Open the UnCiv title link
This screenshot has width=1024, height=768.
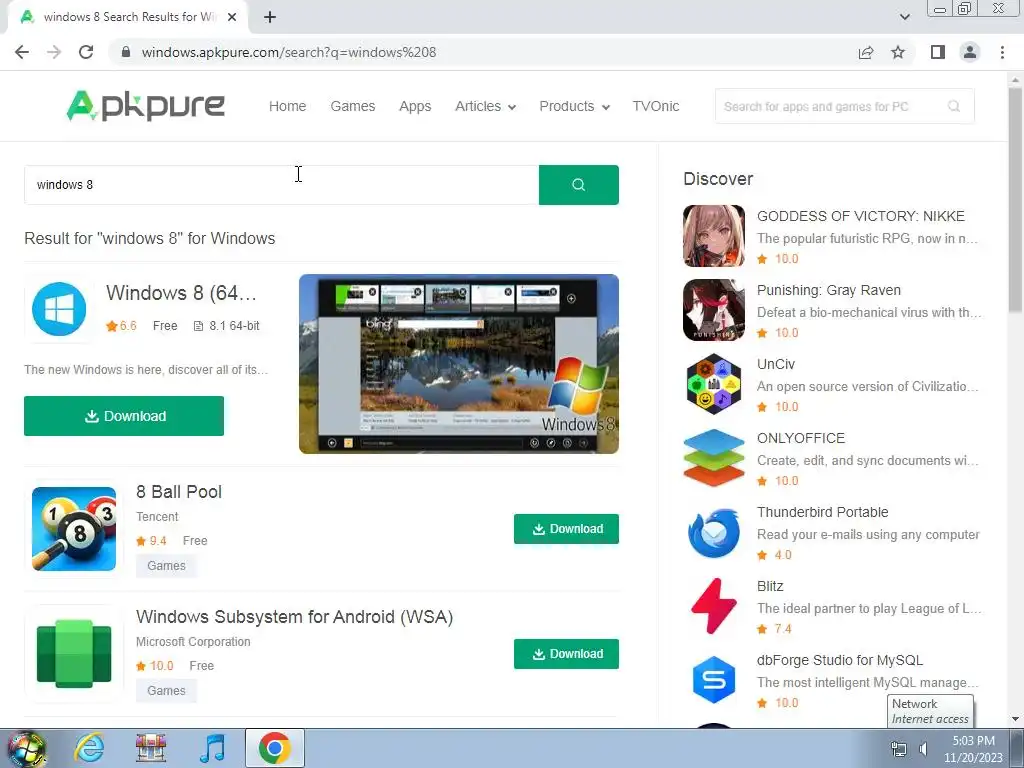(x=776, y=364)
